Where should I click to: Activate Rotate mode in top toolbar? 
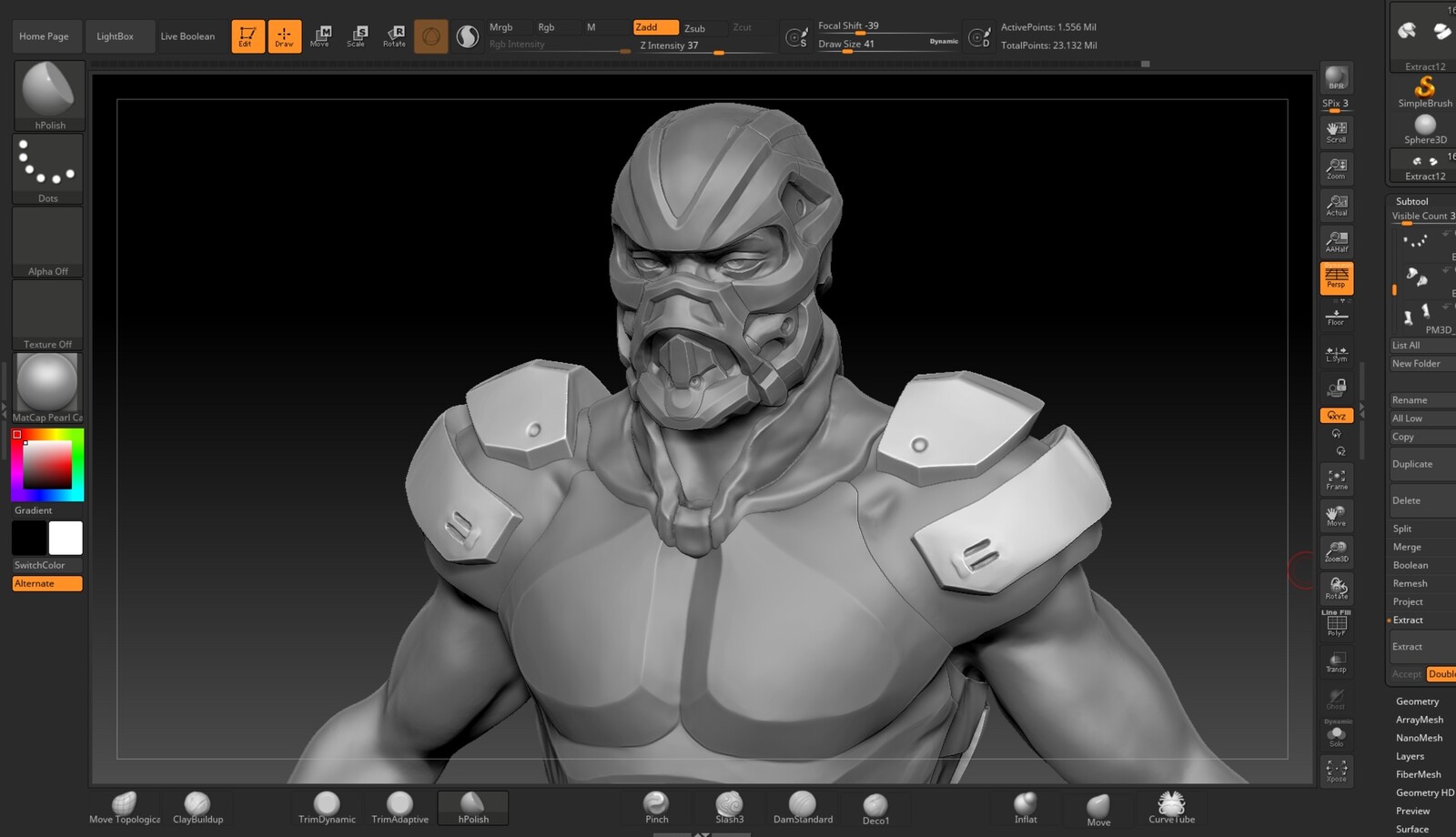pyautogui.click(x=394, y=36)
